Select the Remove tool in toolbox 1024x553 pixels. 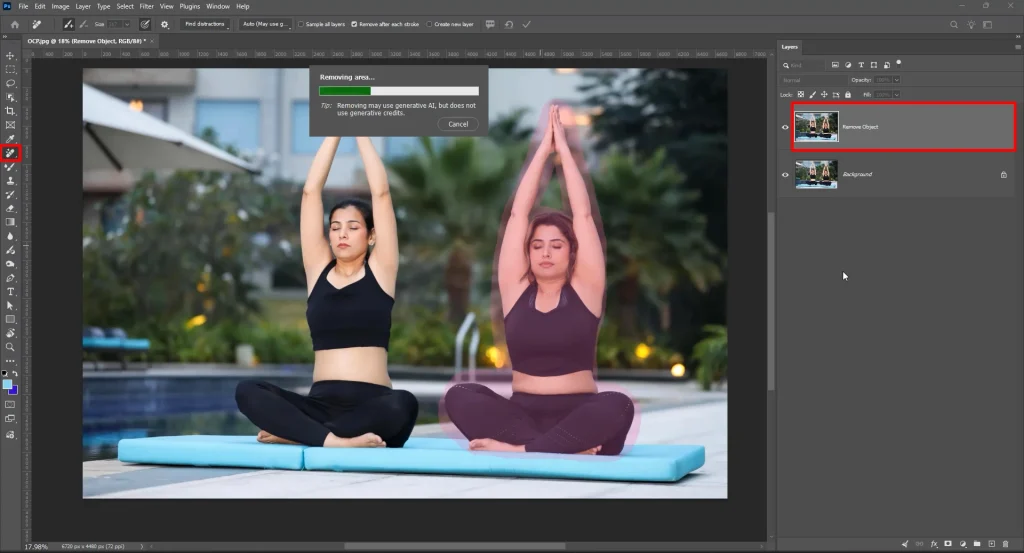[x=10, y=153]
